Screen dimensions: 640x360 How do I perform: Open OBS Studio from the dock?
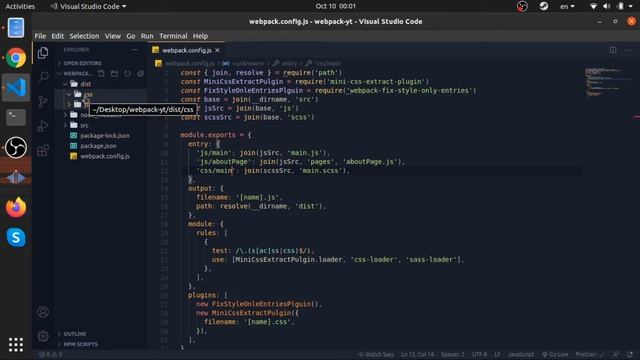tap(16, 147)
